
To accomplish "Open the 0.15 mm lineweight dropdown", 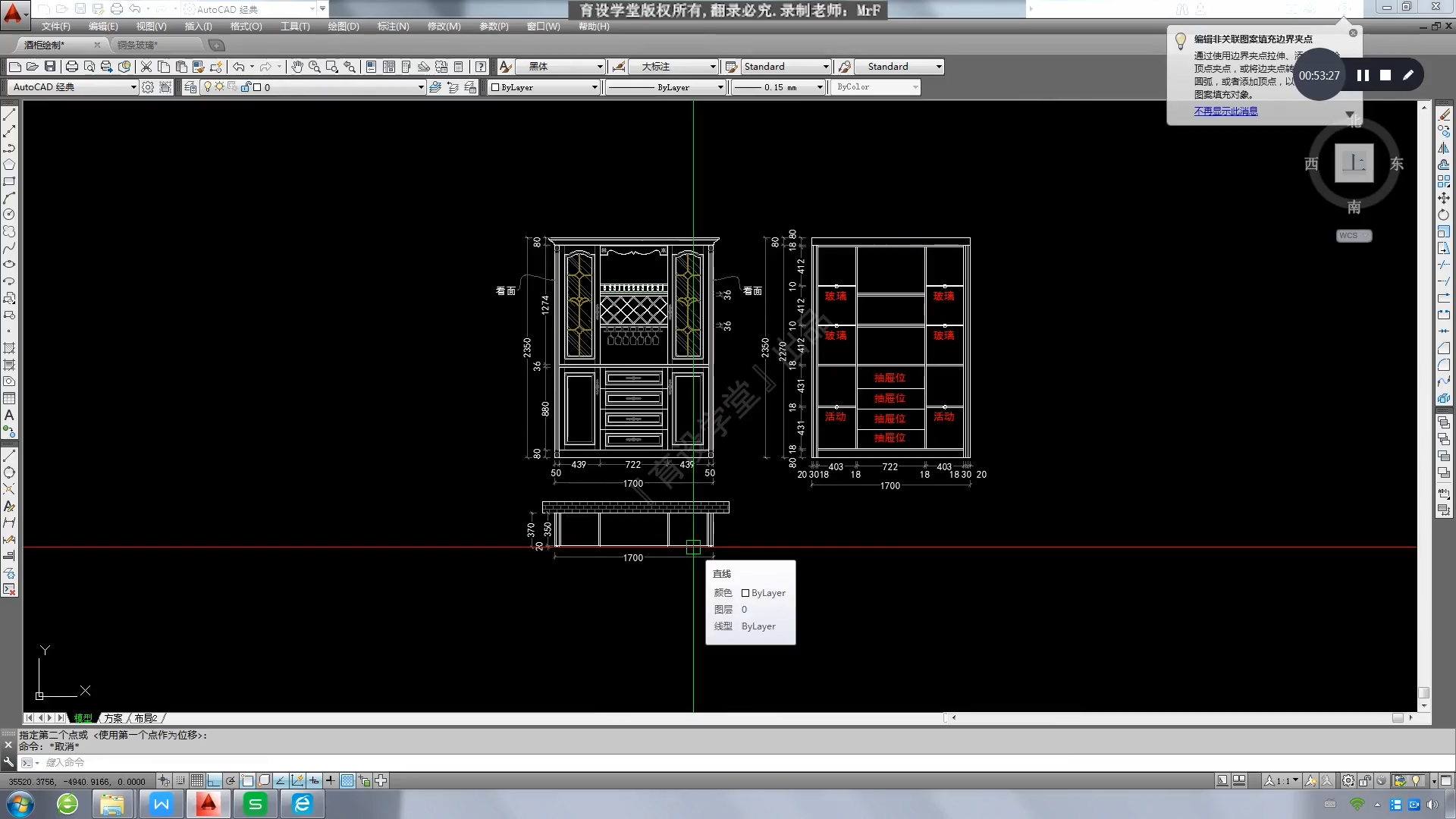I will [x=778, y=87].
